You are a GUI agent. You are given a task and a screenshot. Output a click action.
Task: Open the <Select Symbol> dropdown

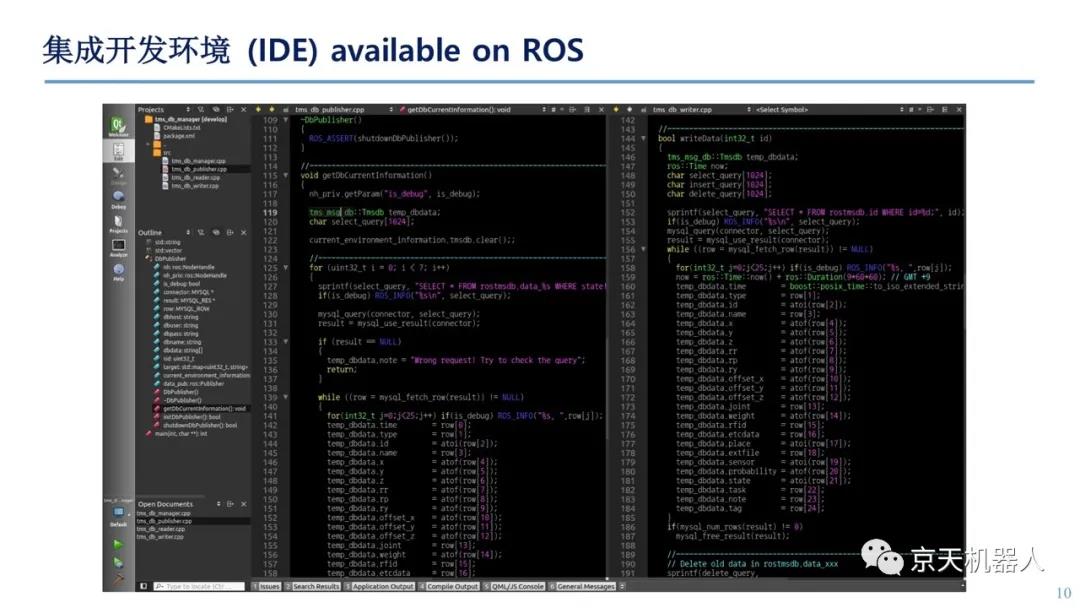(829, 109)
